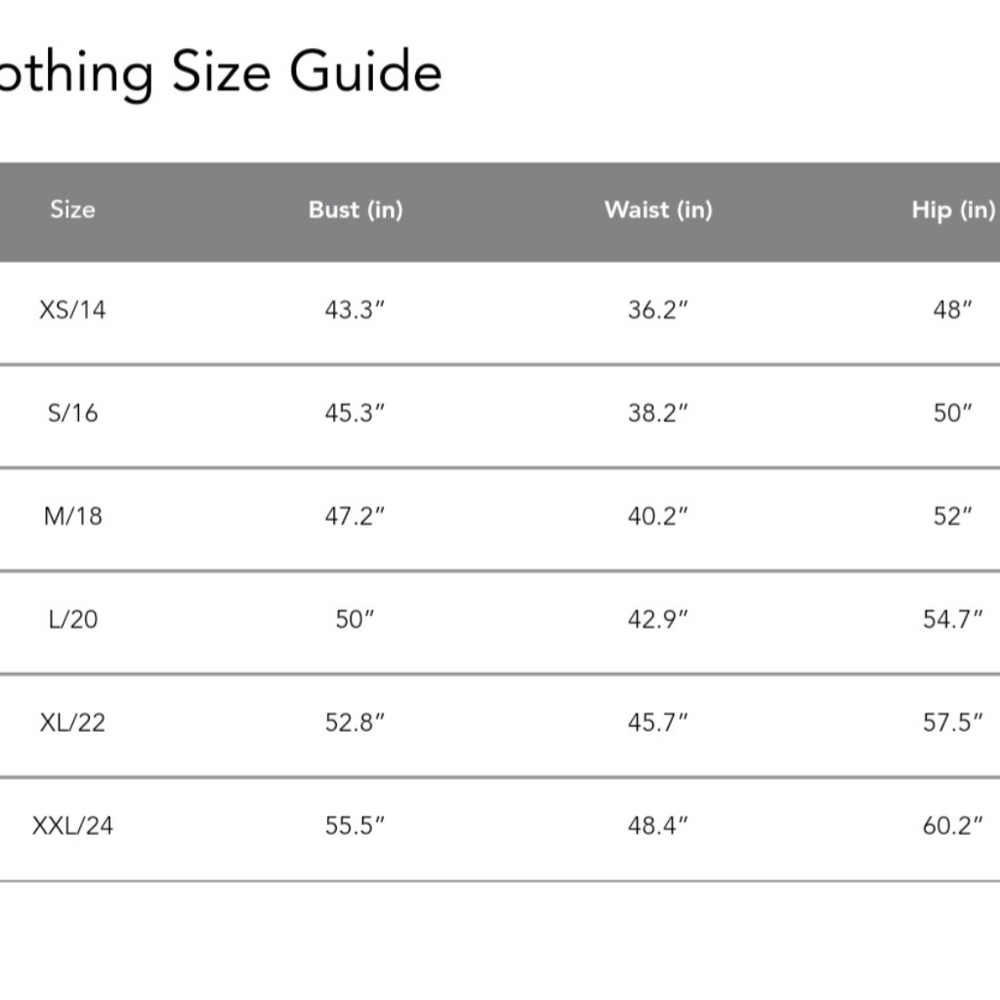Select the 54.7" hip measurement
Screen dimensions: 1000x1000
point(953,619)
